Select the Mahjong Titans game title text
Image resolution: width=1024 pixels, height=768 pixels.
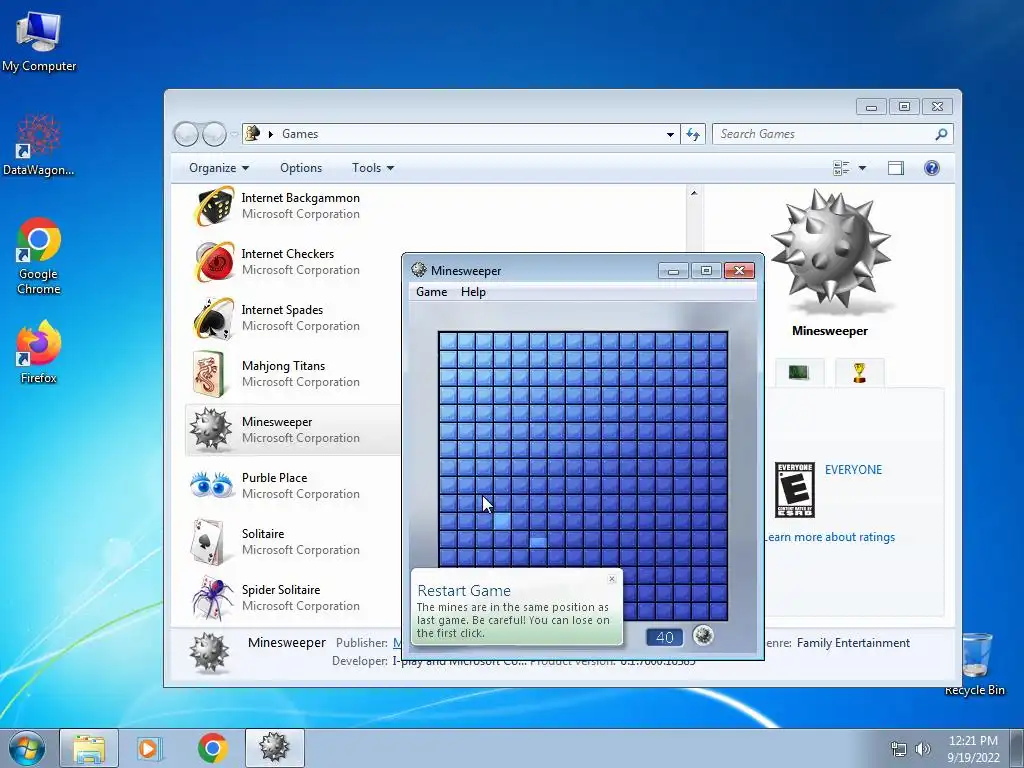coord(283,366)
